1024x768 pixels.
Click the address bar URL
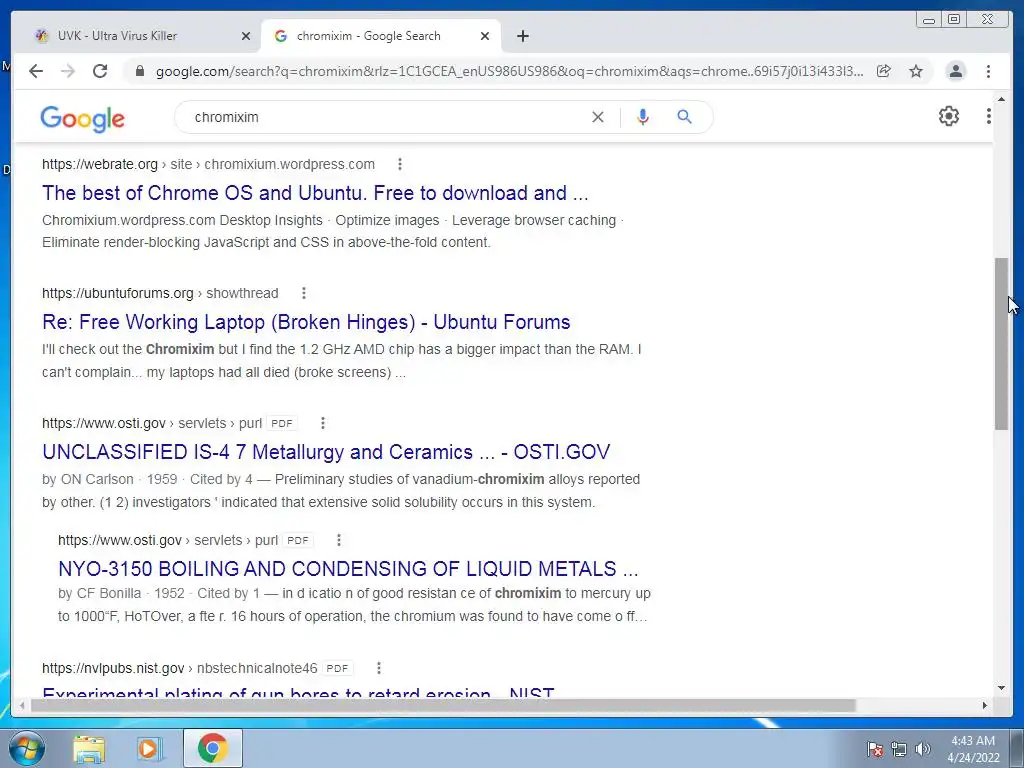tap(509, 71)
